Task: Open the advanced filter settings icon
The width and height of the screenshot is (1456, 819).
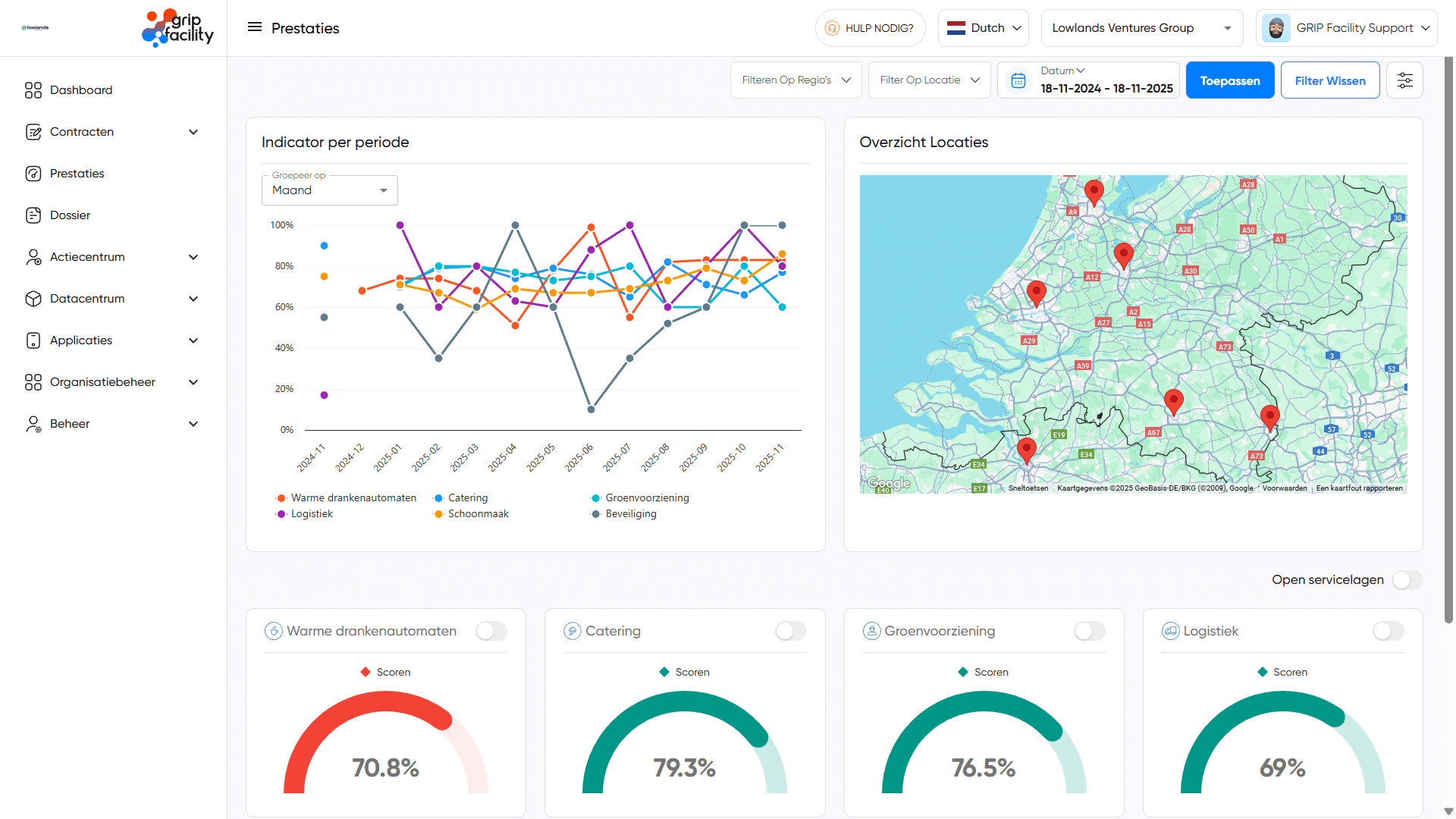Action: point(1404,80)
